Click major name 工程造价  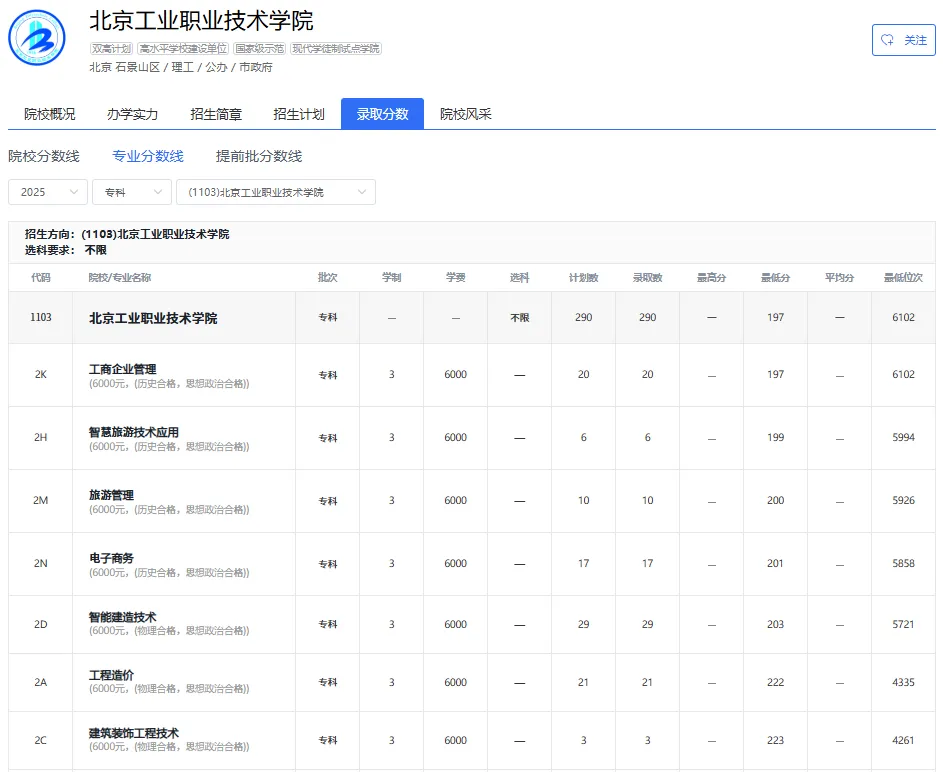tap(111, 675)
